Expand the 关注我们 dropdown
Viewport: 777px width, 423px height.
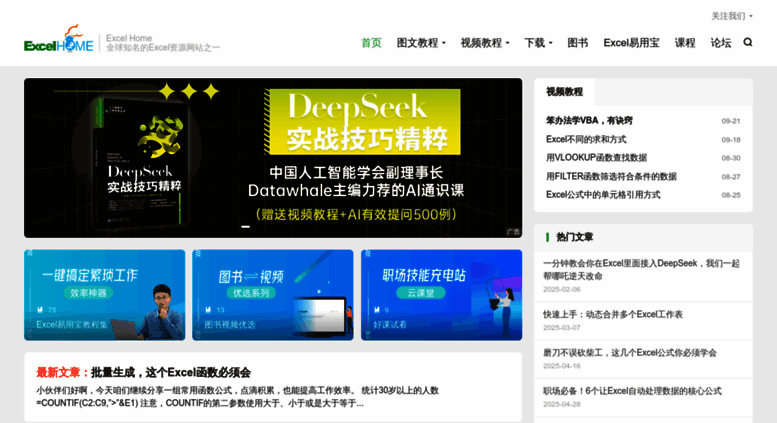(731, 16)
